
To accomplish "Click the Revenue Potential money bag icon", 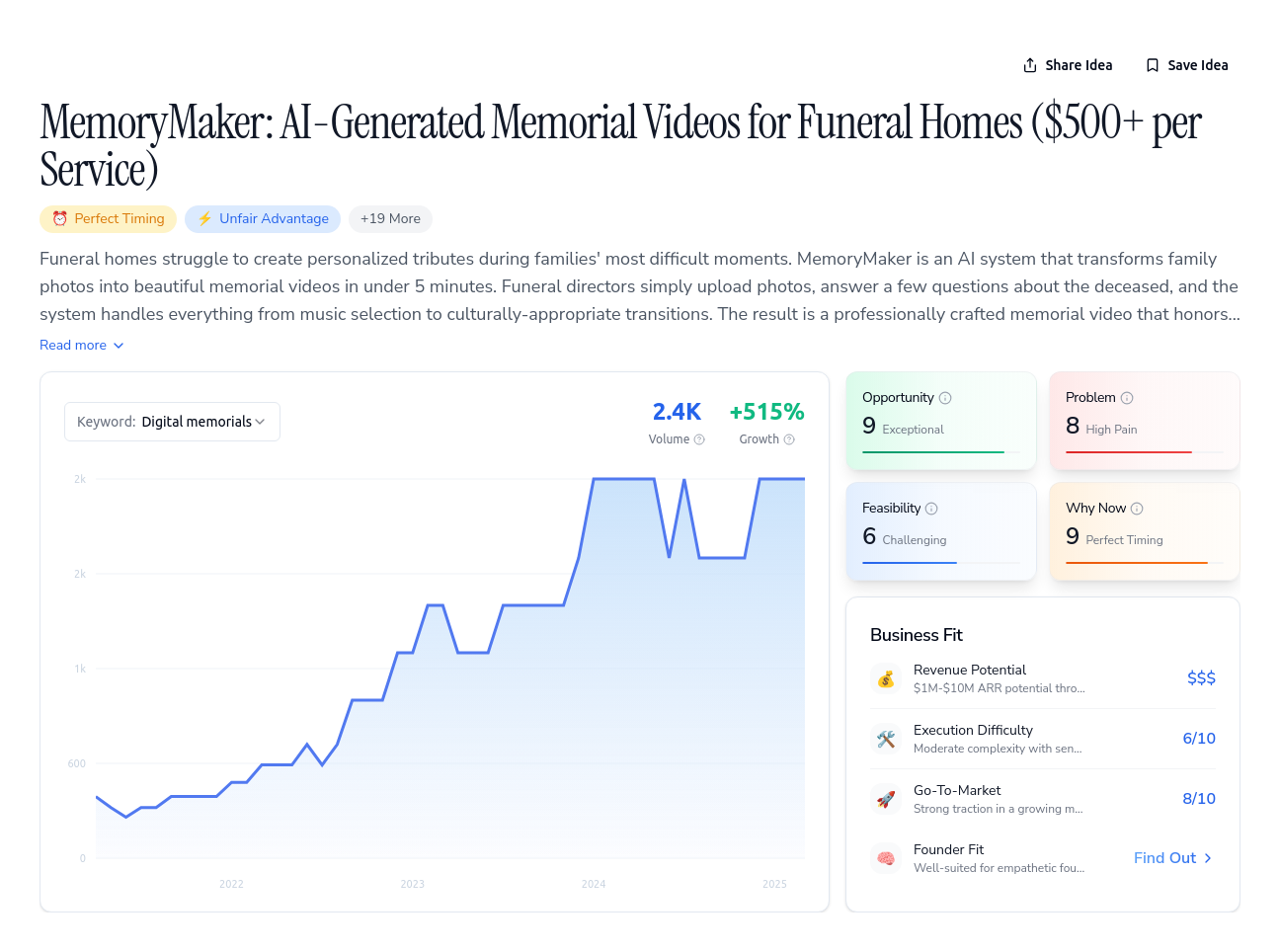I will click(886, 678).
